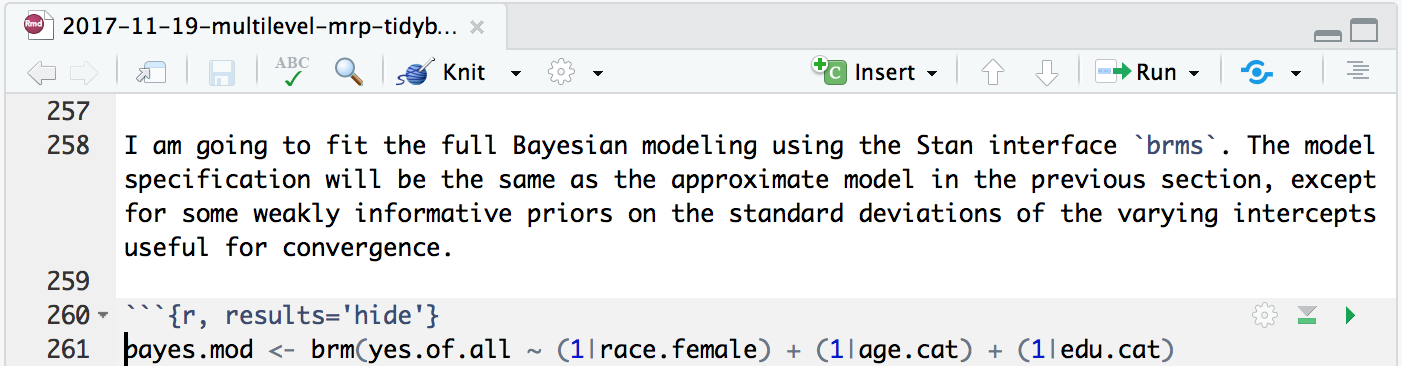This screenshot has width=1402, height=366.
Task: Click the forward navigation arrow icon
Action: tap(83, 72)
